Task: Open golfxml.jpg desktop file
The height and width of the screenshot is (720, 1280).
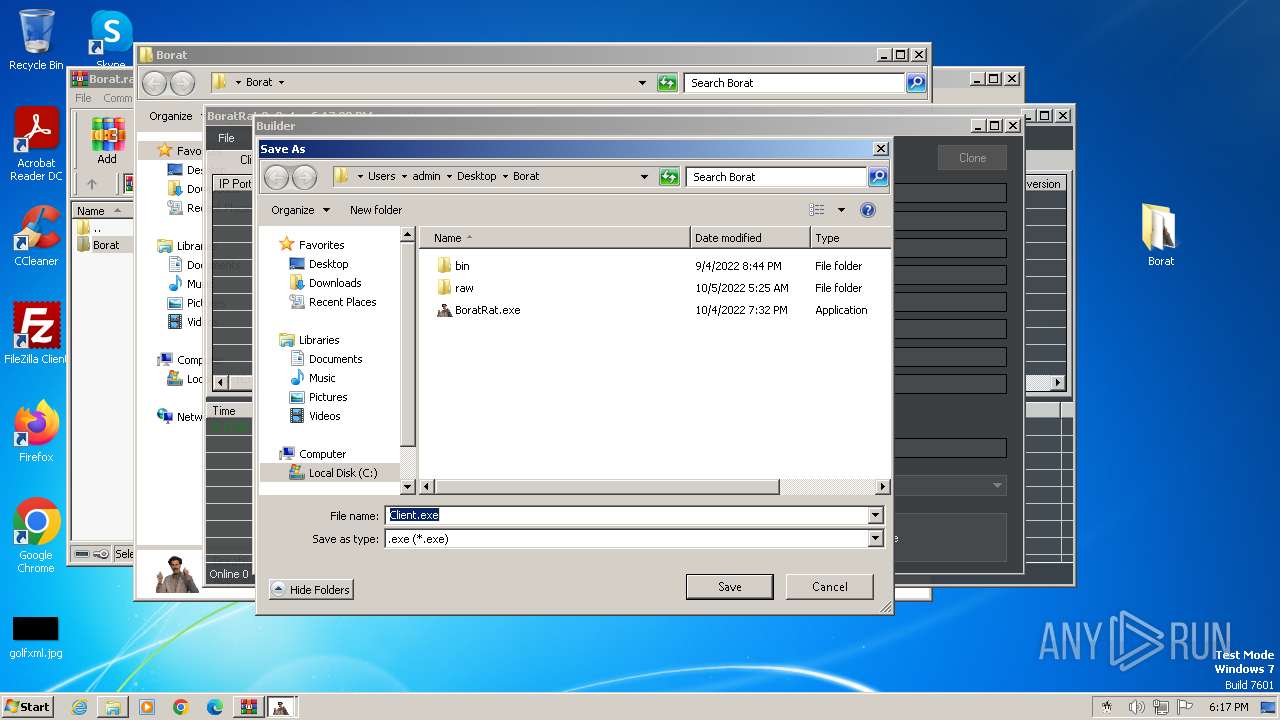Action: 36,638
